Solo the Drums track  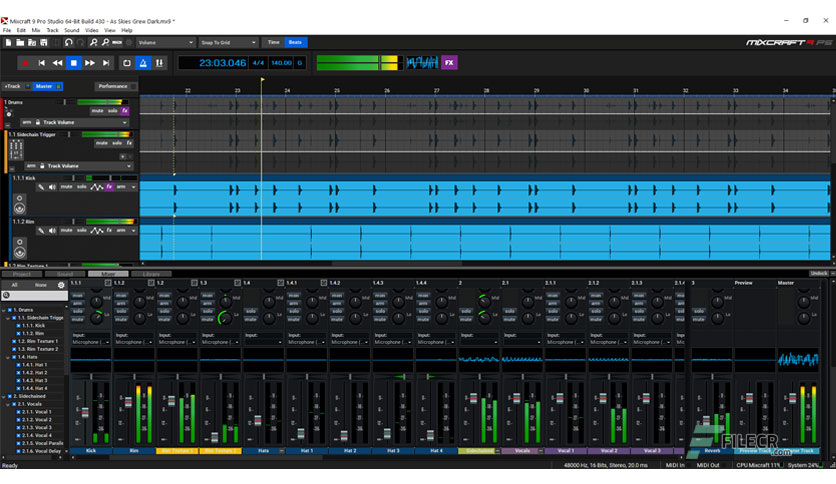112,111
